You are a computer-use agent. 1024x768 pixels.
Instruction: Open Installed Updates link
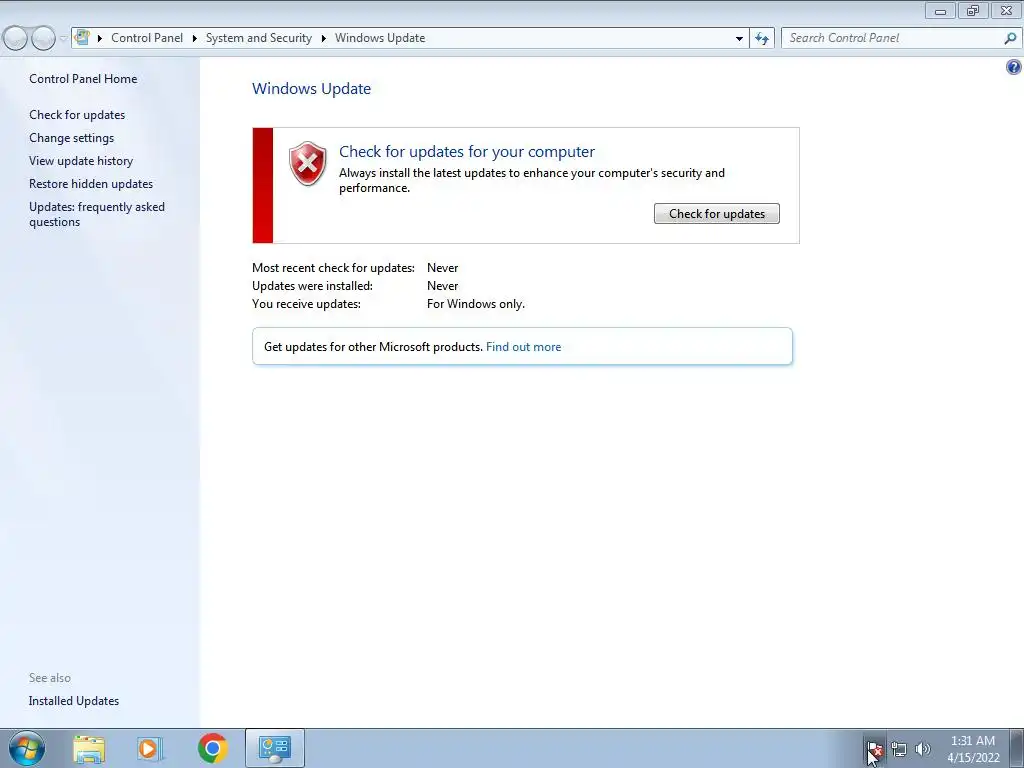coord(74,701)
